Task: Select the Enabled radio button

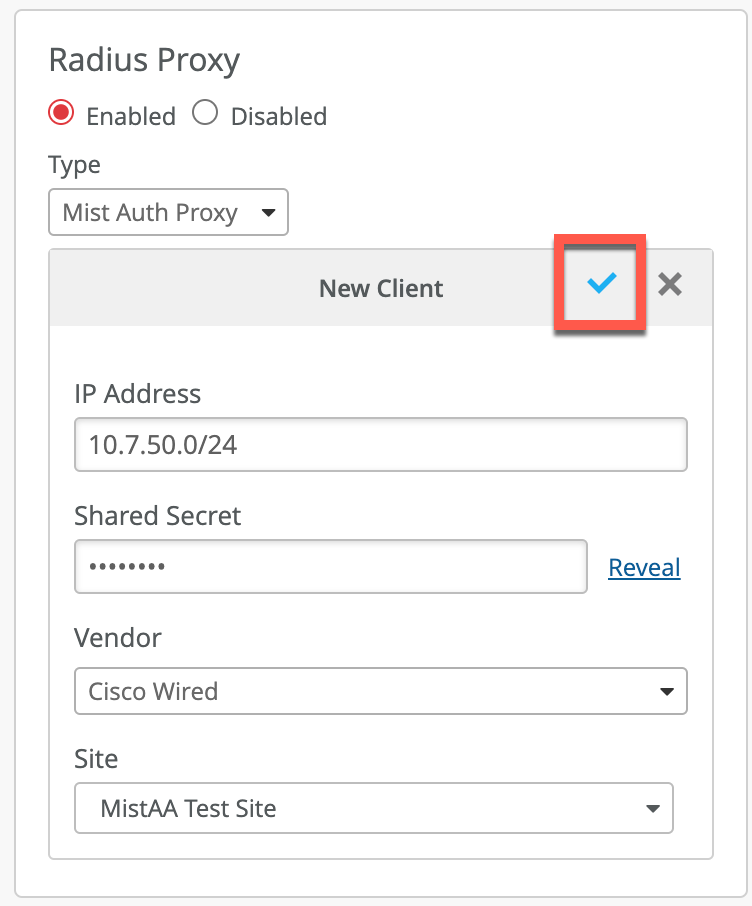Action: pos(60,113)
